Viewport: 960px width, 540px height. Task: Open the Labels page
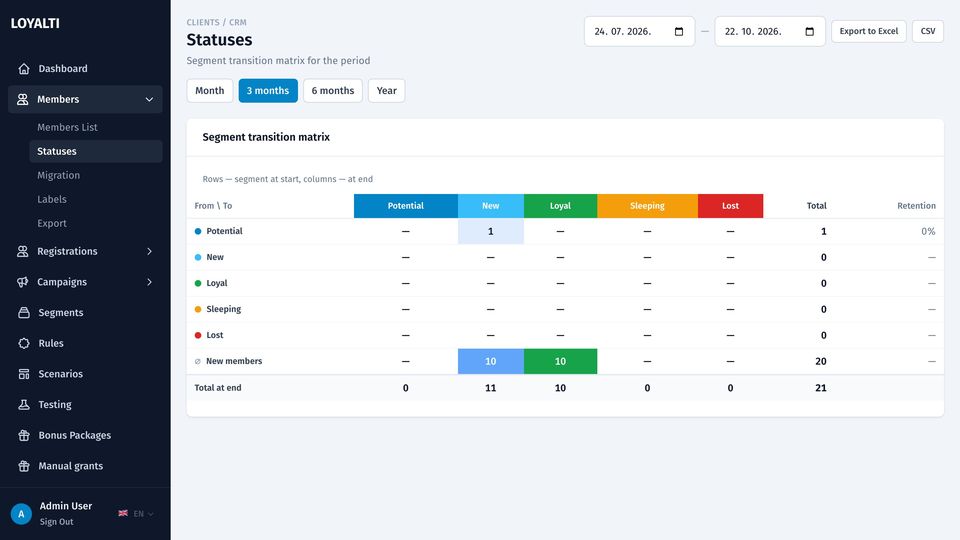pyautogui.click(x=51, y=199)
